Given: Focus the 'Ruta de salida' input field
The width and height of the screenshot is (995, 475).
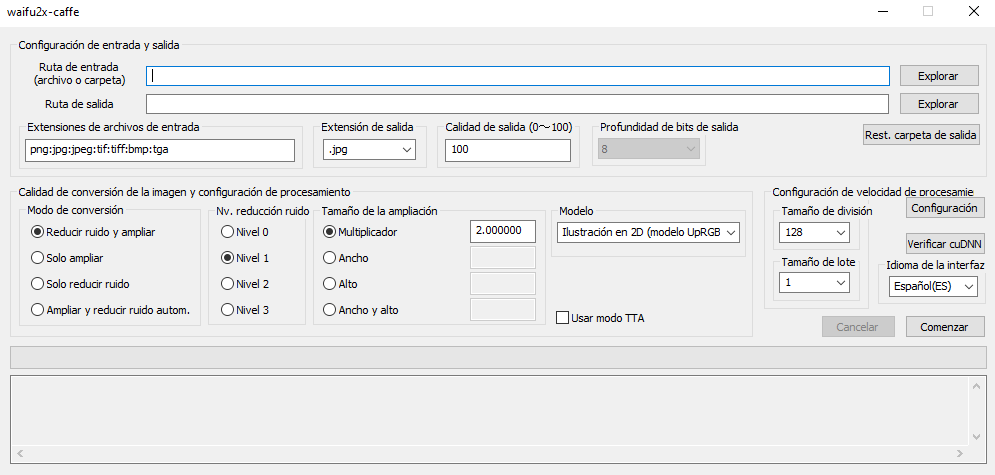Looking at the screenshot, I should point(517,104).
